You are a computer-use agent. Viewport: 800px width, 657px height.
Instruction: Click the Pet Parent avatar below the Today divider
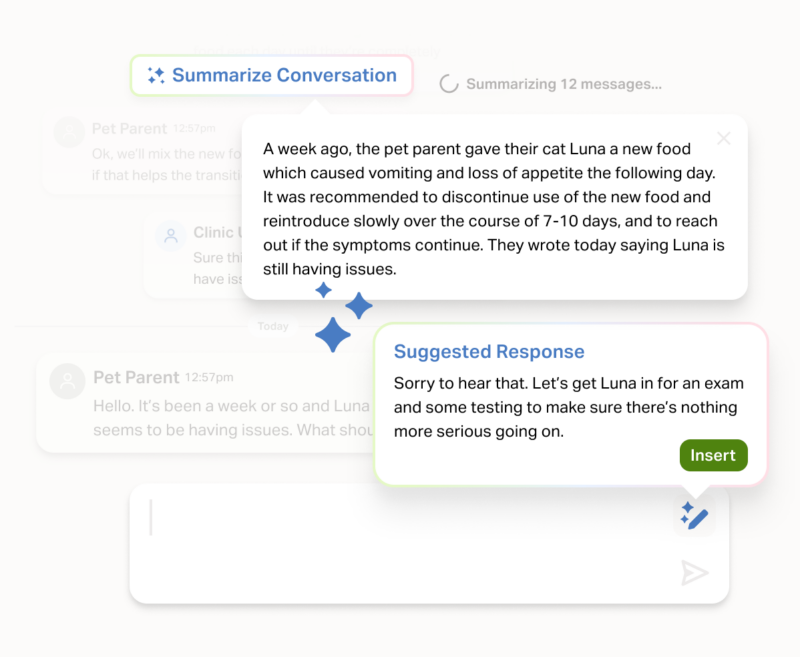tap(67, 380)
